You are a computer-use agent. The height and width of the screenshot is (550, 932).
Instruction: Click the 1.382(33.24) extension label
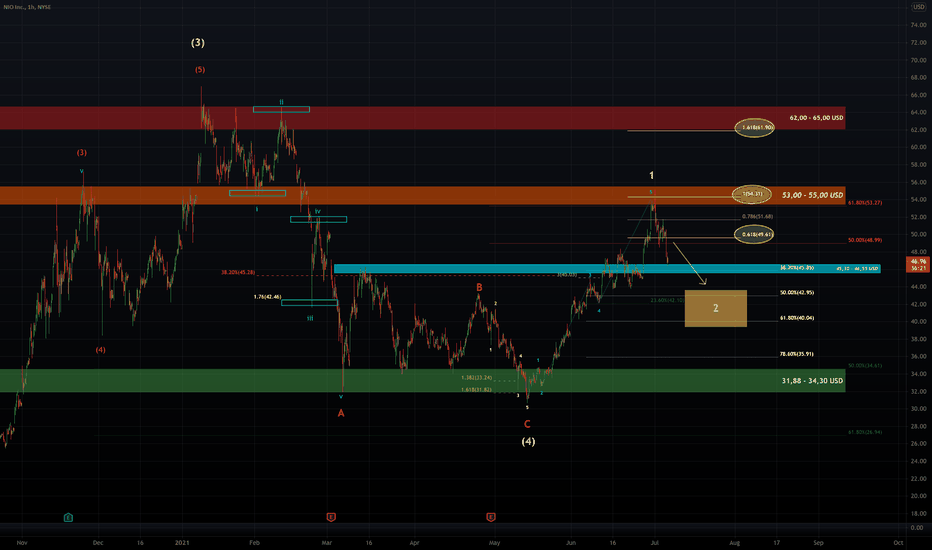coord(477,378)
